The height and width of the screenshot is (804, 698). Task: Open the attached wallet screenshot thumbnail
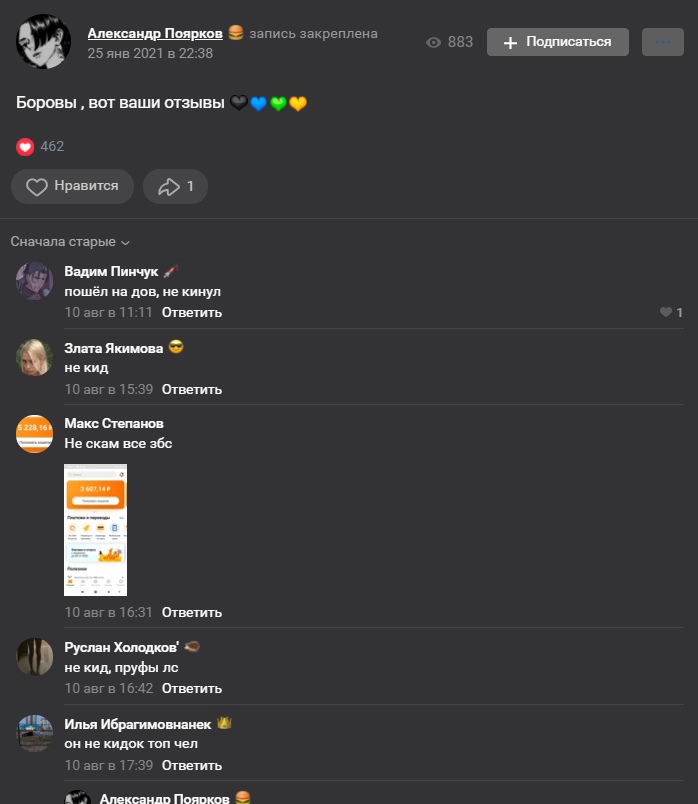95,530
